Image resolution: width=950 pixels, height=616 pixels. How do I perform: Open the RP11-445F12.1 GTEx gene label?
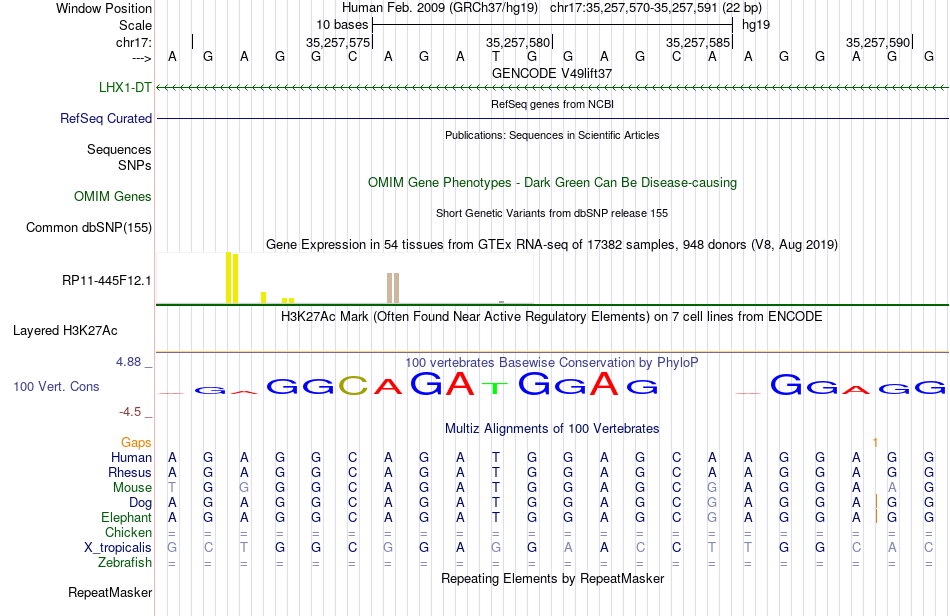pos(107,280)
